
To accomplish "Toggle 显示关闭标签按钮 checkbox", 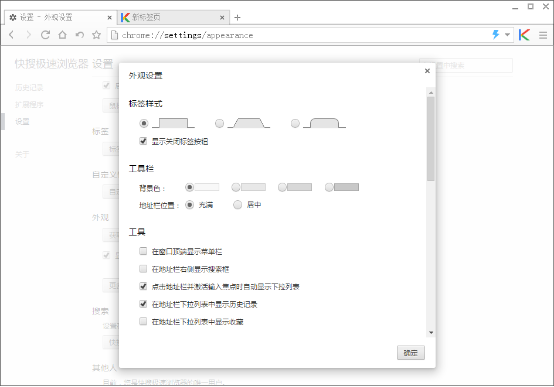I will (x=143, y=141).
